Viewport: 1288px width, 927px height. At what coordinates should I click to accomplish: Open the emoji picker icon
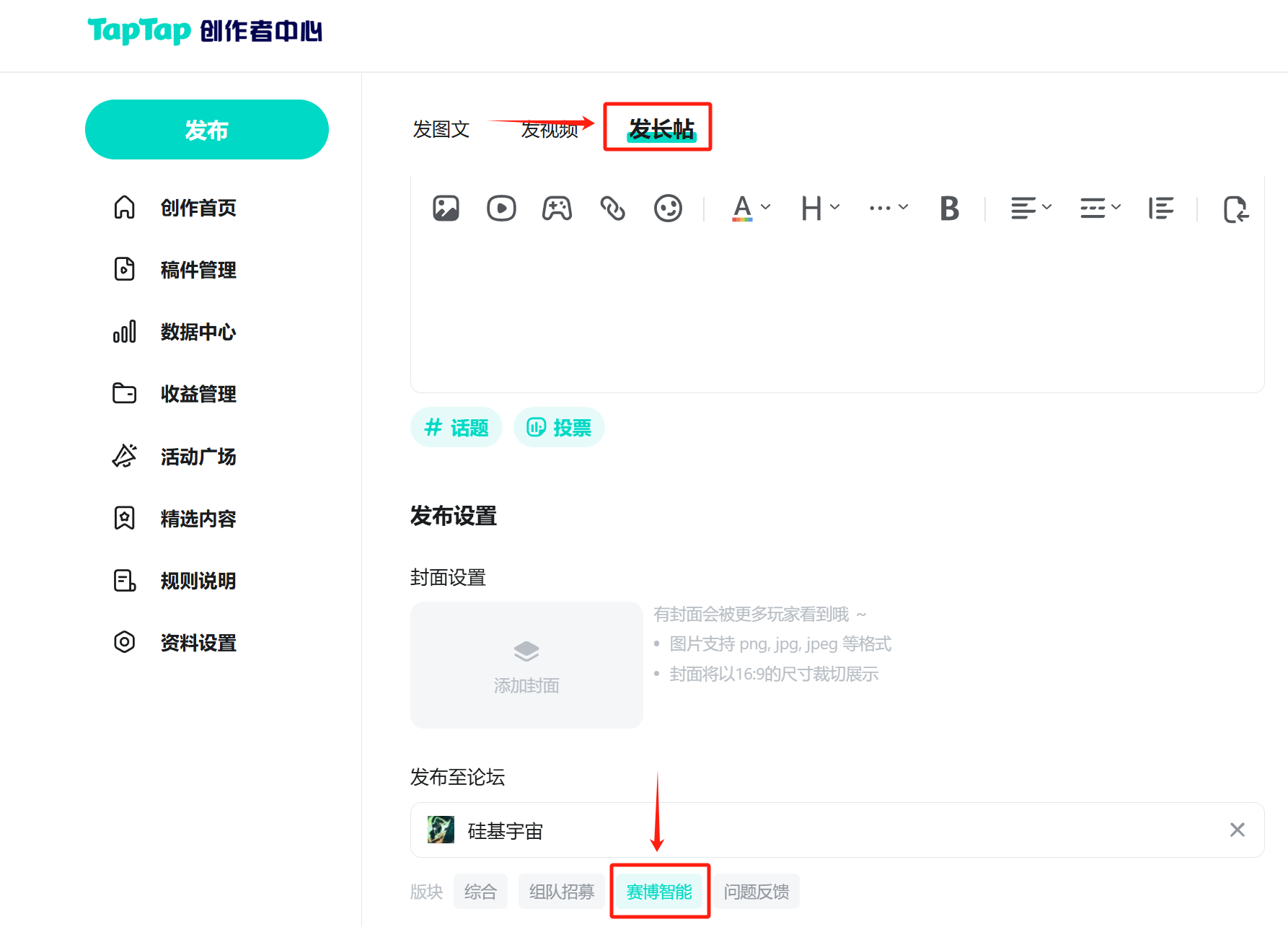tap(668, 208)
